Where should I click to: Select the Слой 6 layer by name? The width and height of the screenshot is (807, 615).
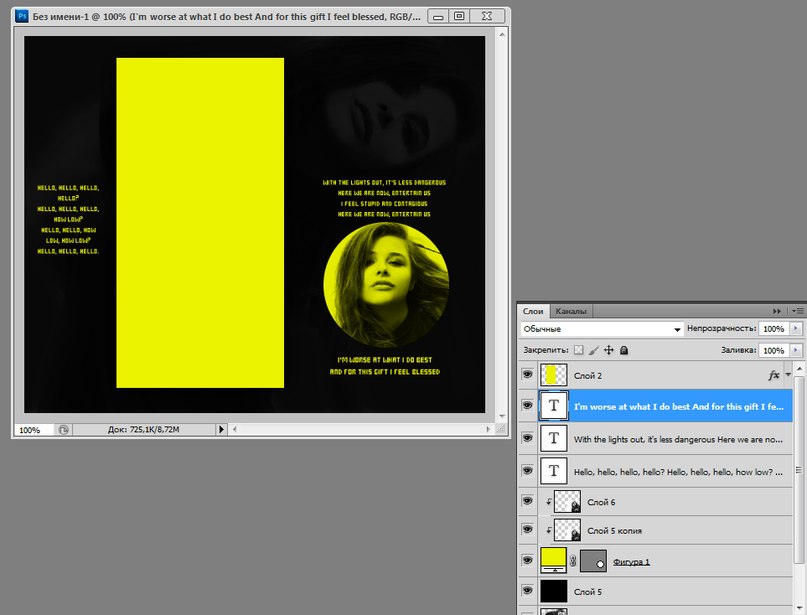(x=601, y=502)
